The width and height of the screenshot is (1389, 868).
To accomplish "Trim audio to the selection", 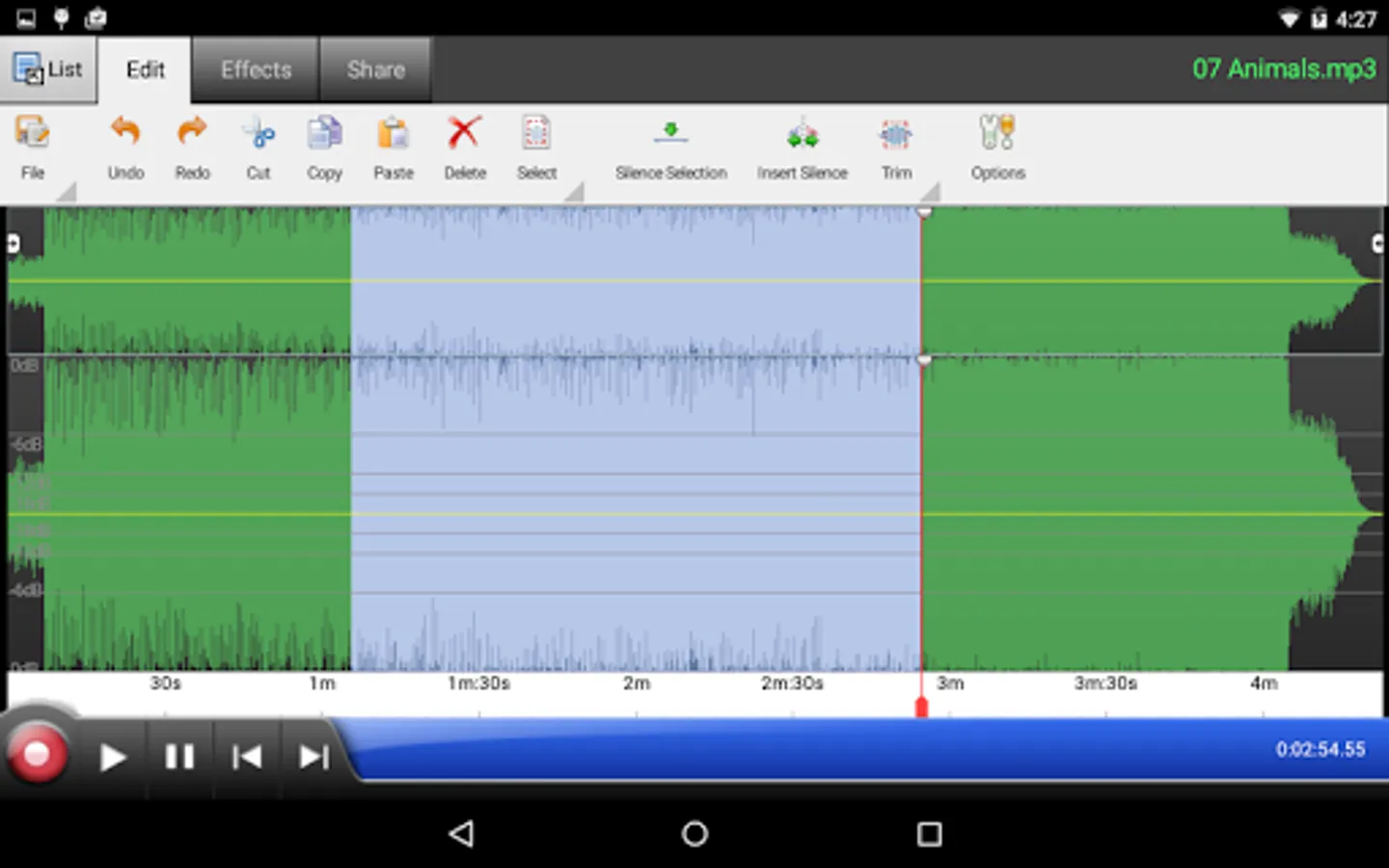I will point(895,145).
